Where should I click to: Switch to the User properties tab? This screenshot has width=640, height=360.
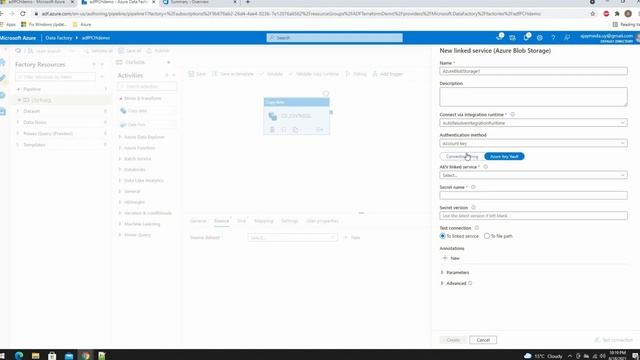pos(322,221)
